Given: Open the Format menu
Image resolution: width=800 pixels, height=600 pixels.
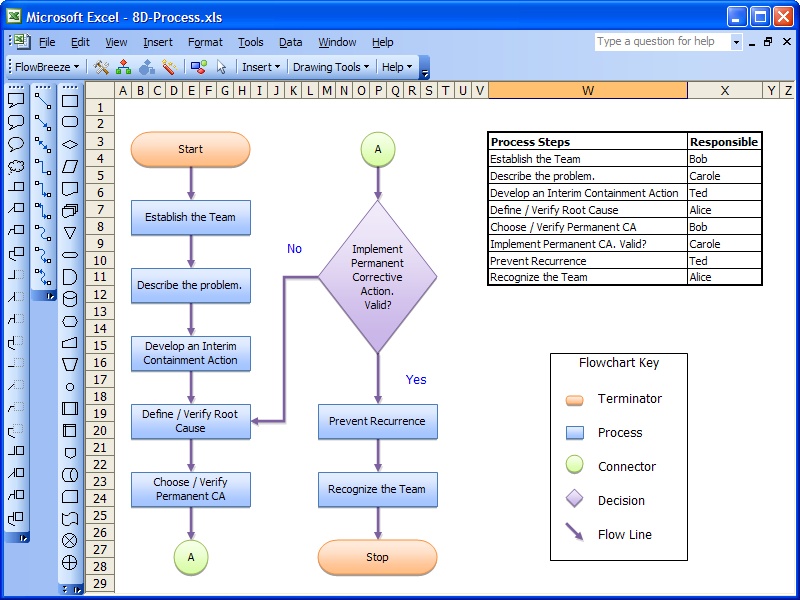Looking at the screenshot, I should pos(205,42).
